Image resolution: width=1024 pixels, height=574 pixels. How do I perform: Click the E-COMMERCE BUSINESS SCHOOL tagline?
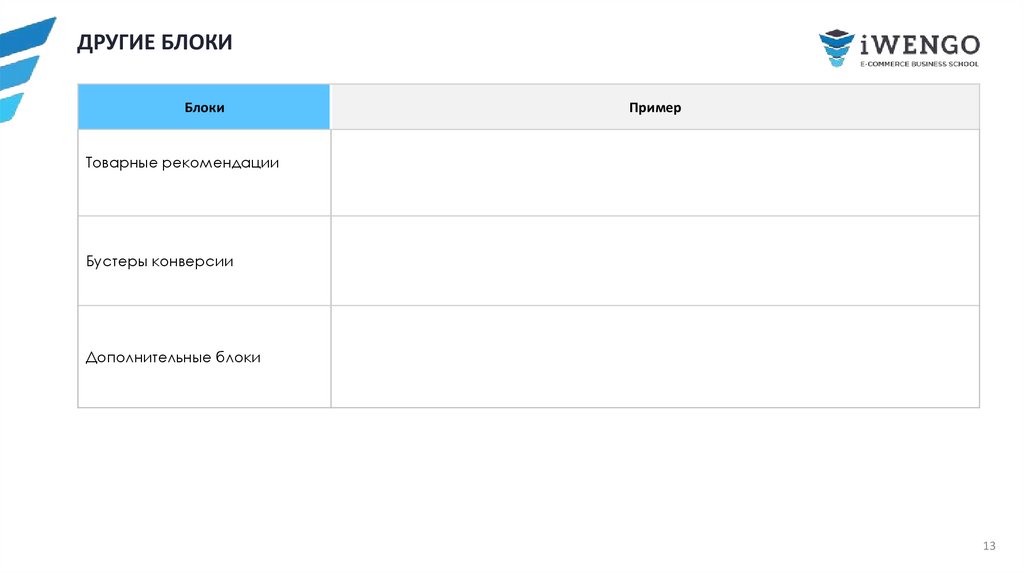[x=919, y=64]
